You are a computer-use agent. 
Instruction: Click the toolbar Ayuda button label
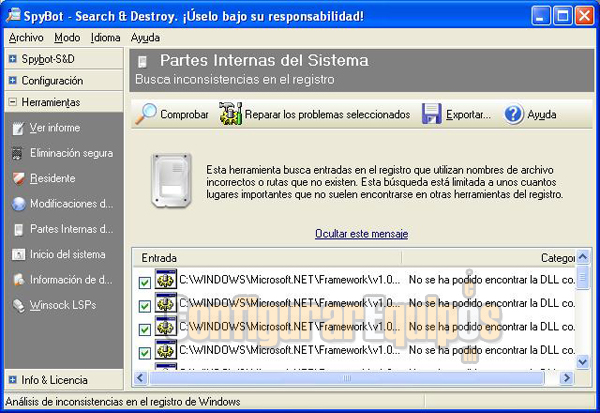541,114
